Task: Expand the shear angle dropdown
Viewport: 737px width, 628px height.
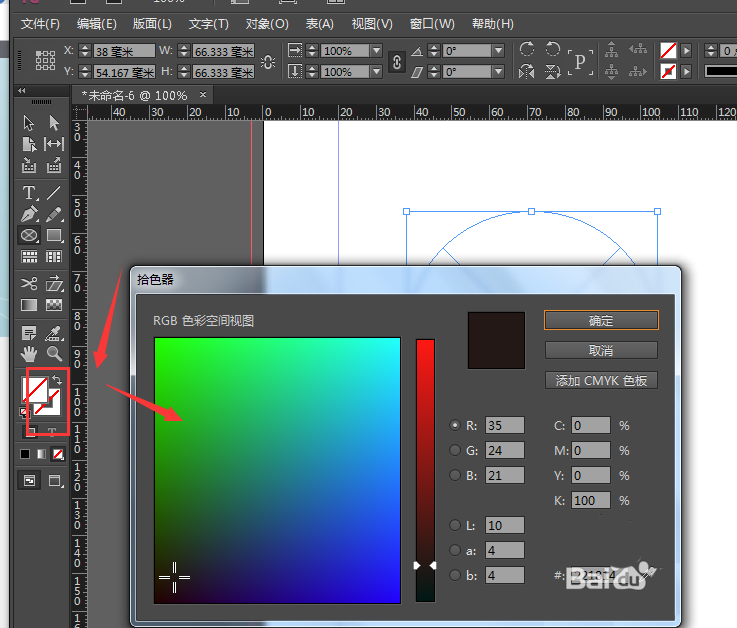Action: pyautogui.click(x=497, y=72)
